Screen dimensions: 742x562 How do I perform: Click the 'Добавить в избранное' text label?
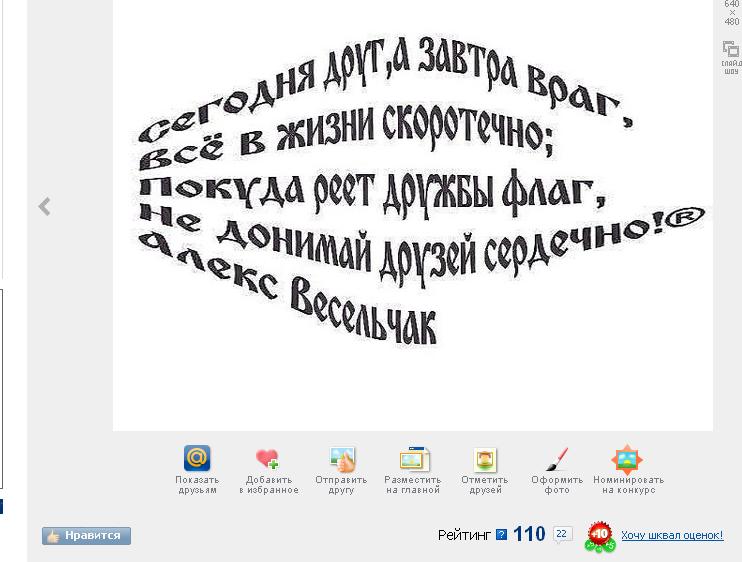pos(268,485)
